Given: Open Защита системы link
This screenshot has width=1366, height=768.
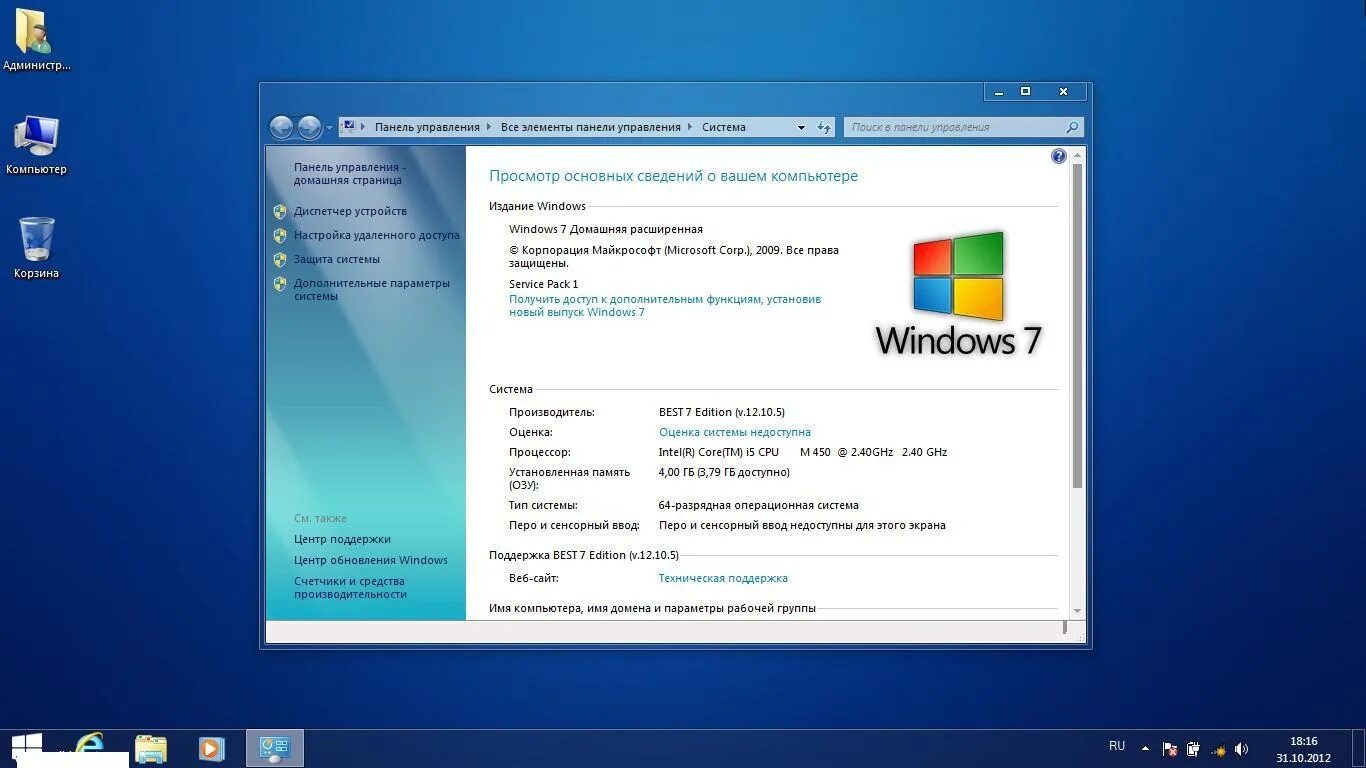Looking at the screenshot, I should coord(336,259).
